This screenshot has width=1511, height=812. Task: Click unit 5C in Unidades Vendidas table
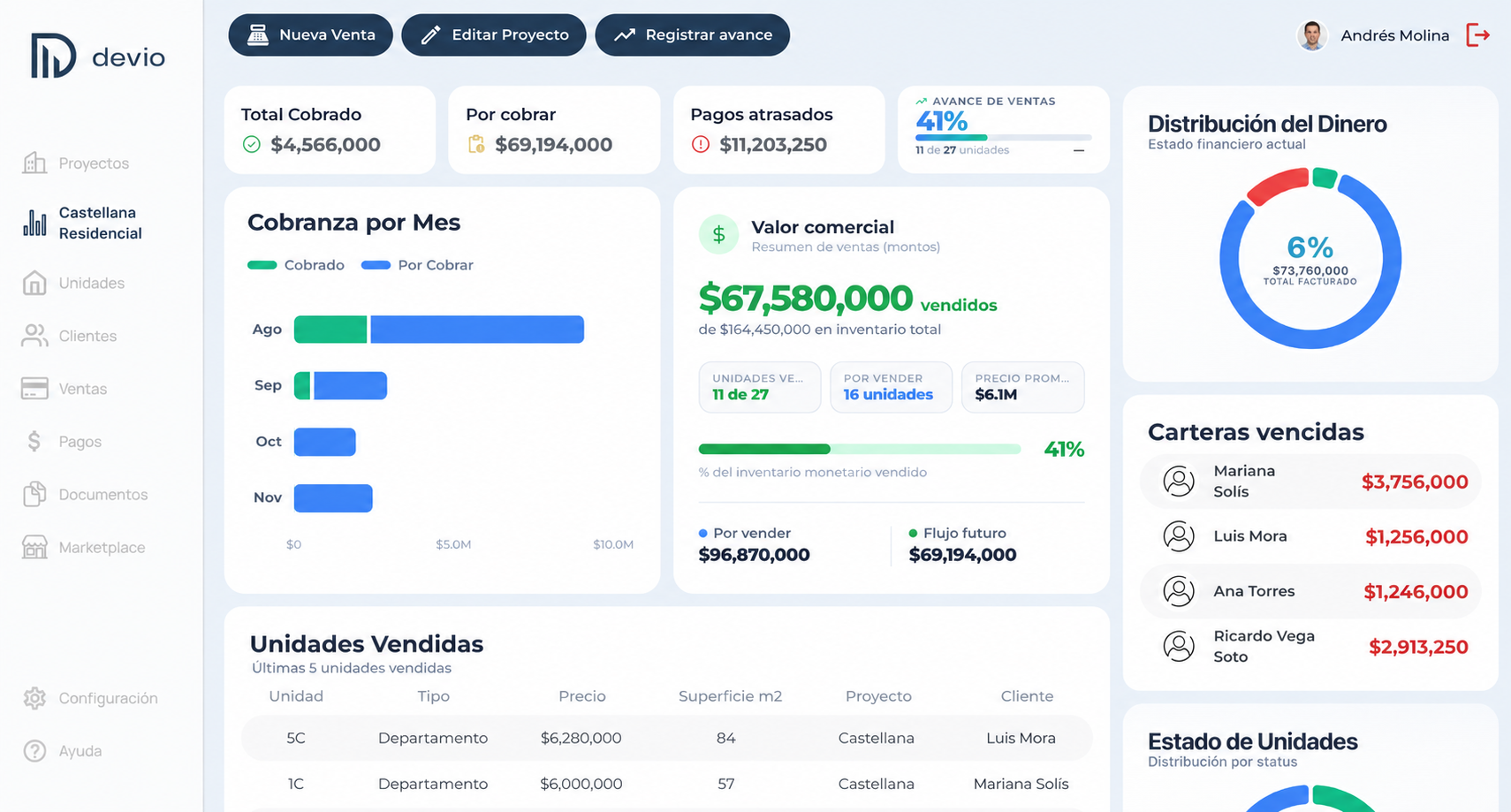(296, 738)
